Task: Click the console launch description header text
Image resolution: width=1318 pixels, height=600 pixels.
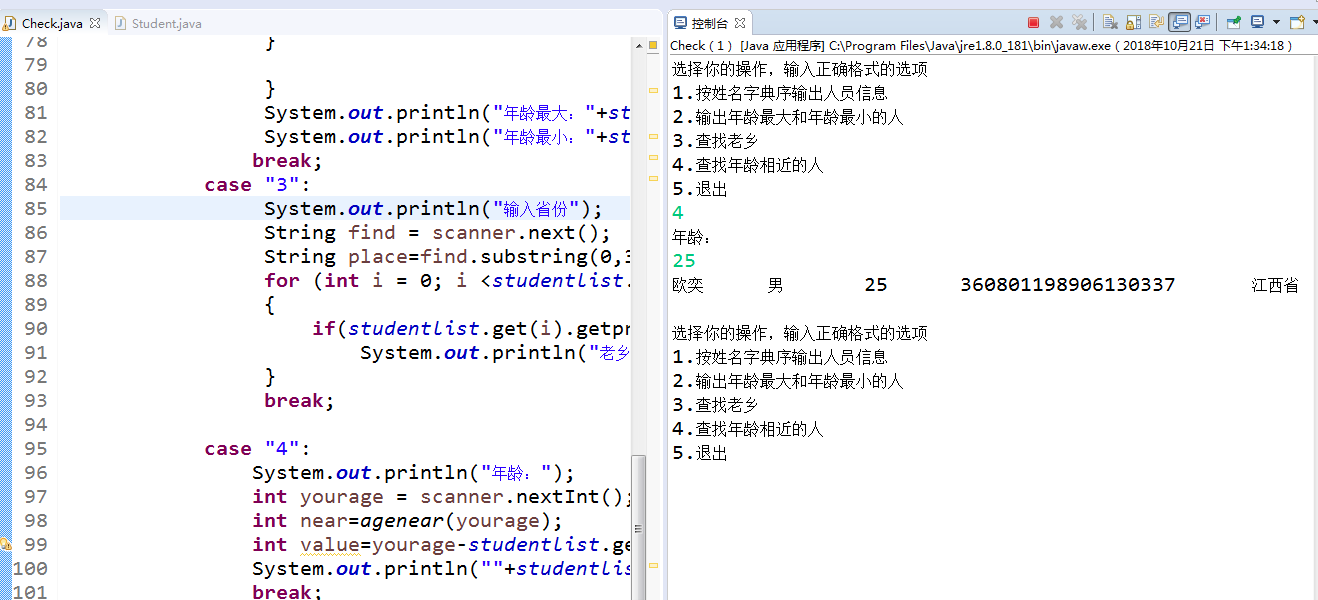Action: point(980,45)
